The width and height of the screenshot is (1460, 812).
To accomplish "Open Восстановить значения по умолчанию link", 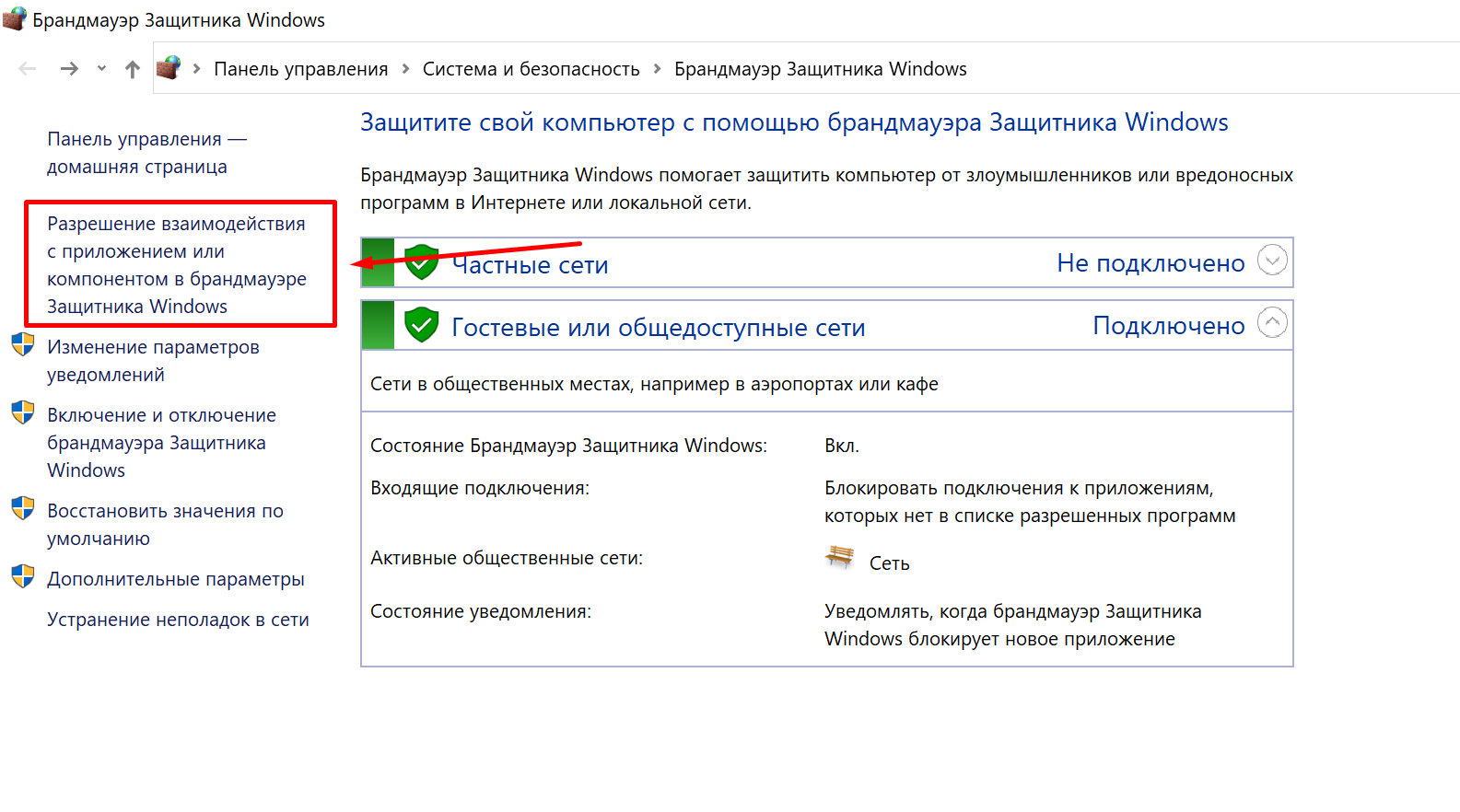I will click(165, 525).
